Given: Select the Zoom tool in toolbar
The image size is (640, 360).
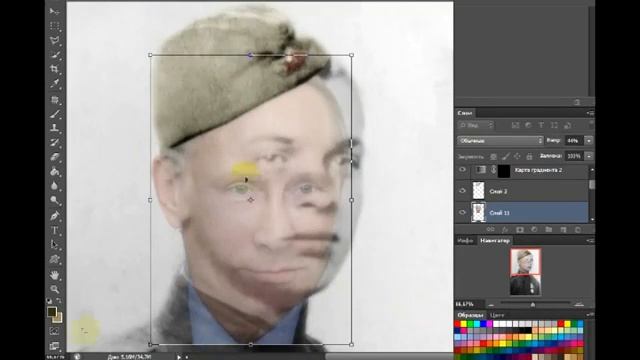Looking at the screenshot, I should click(x=54, y=289).
